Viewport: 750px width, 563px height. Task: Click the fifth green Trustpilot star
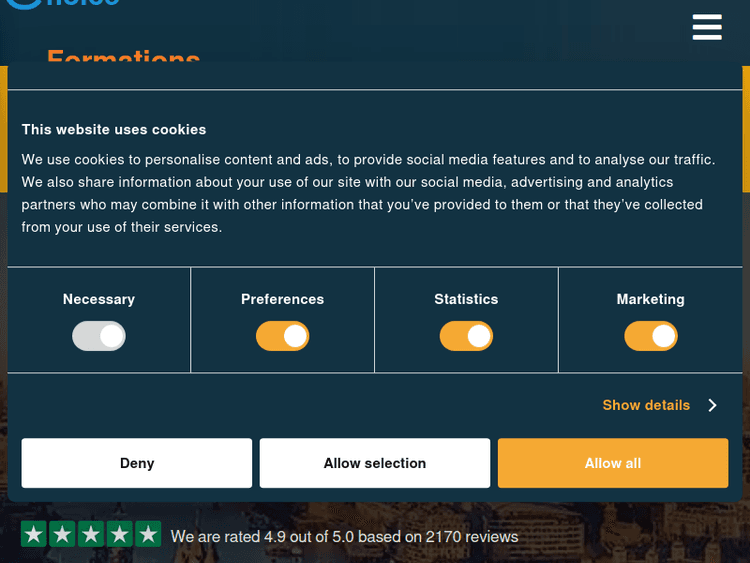click(x=148, y=534)
